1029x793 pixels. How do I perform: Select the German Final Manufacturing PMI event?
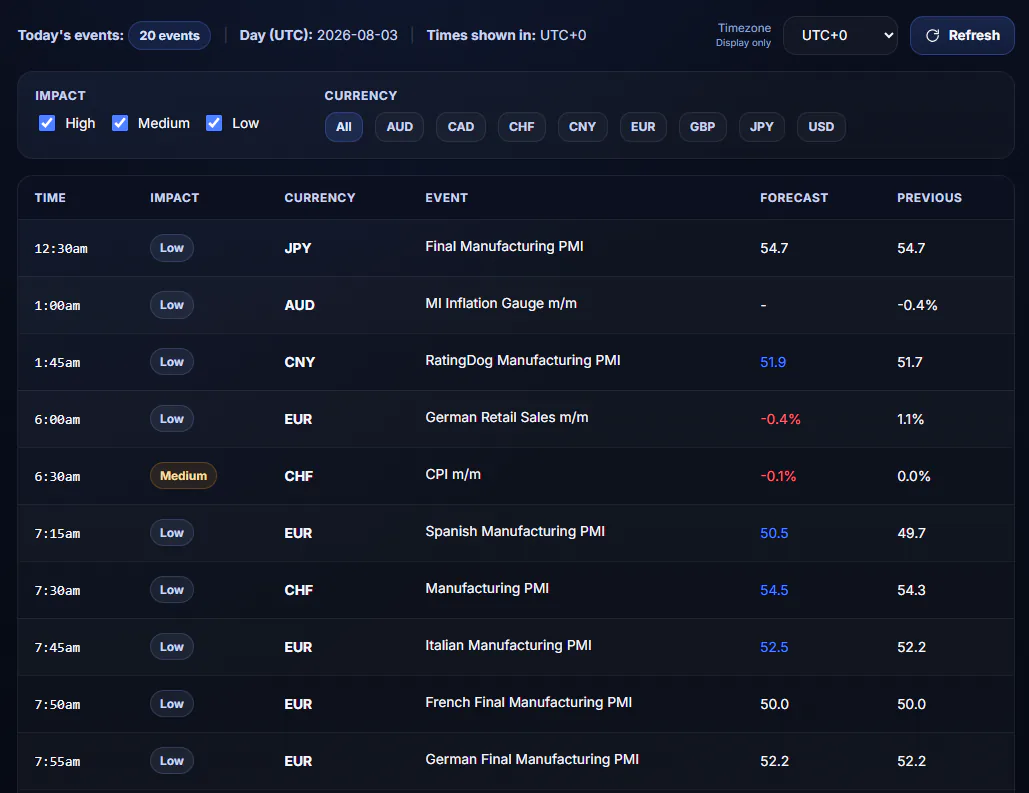[x=532, y=760]
